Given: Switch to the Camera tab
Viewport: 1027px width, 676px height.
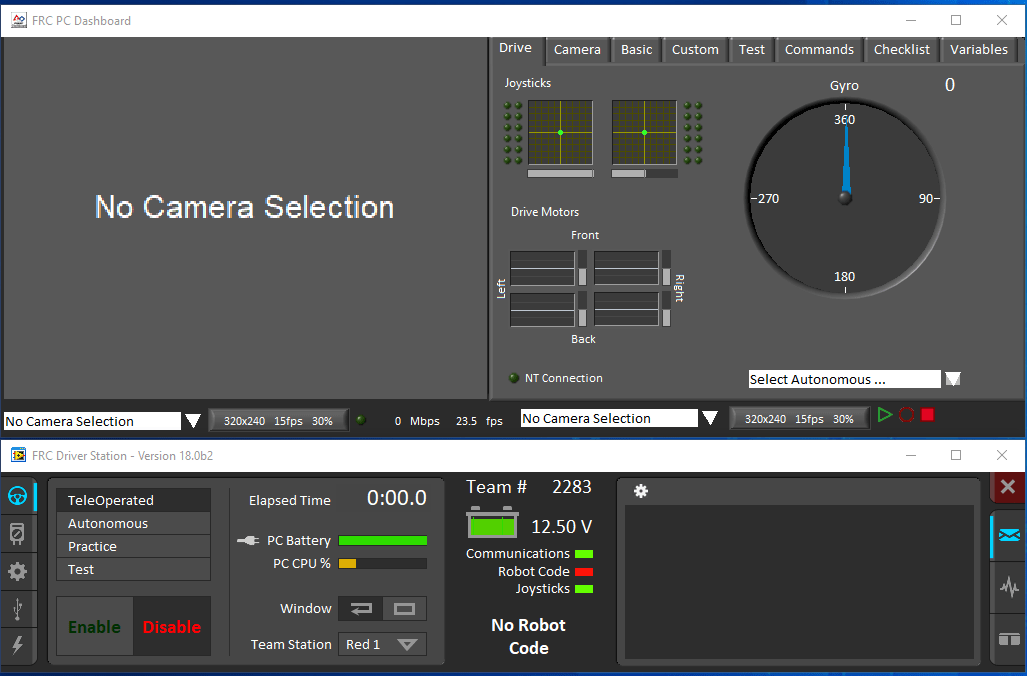Looking at the screenshot, I should tap(577, 50).
